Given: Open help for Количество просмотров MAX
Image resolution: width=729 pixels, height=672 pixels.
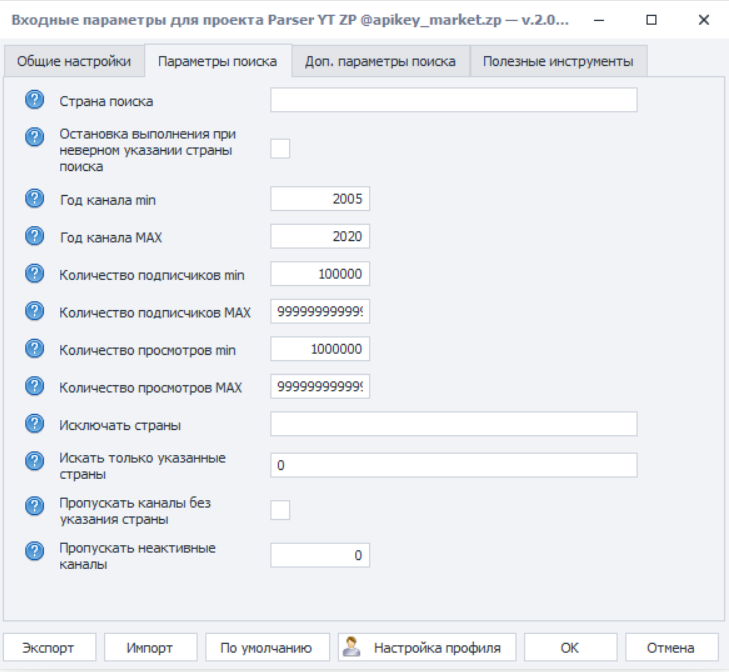Looking at the screenshot, I should point(35,386).
